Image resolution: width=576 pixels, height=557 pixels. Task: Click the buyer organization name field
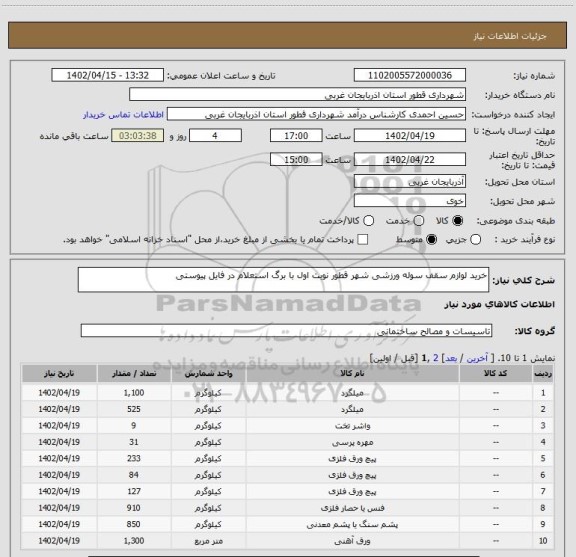(297, 95)
